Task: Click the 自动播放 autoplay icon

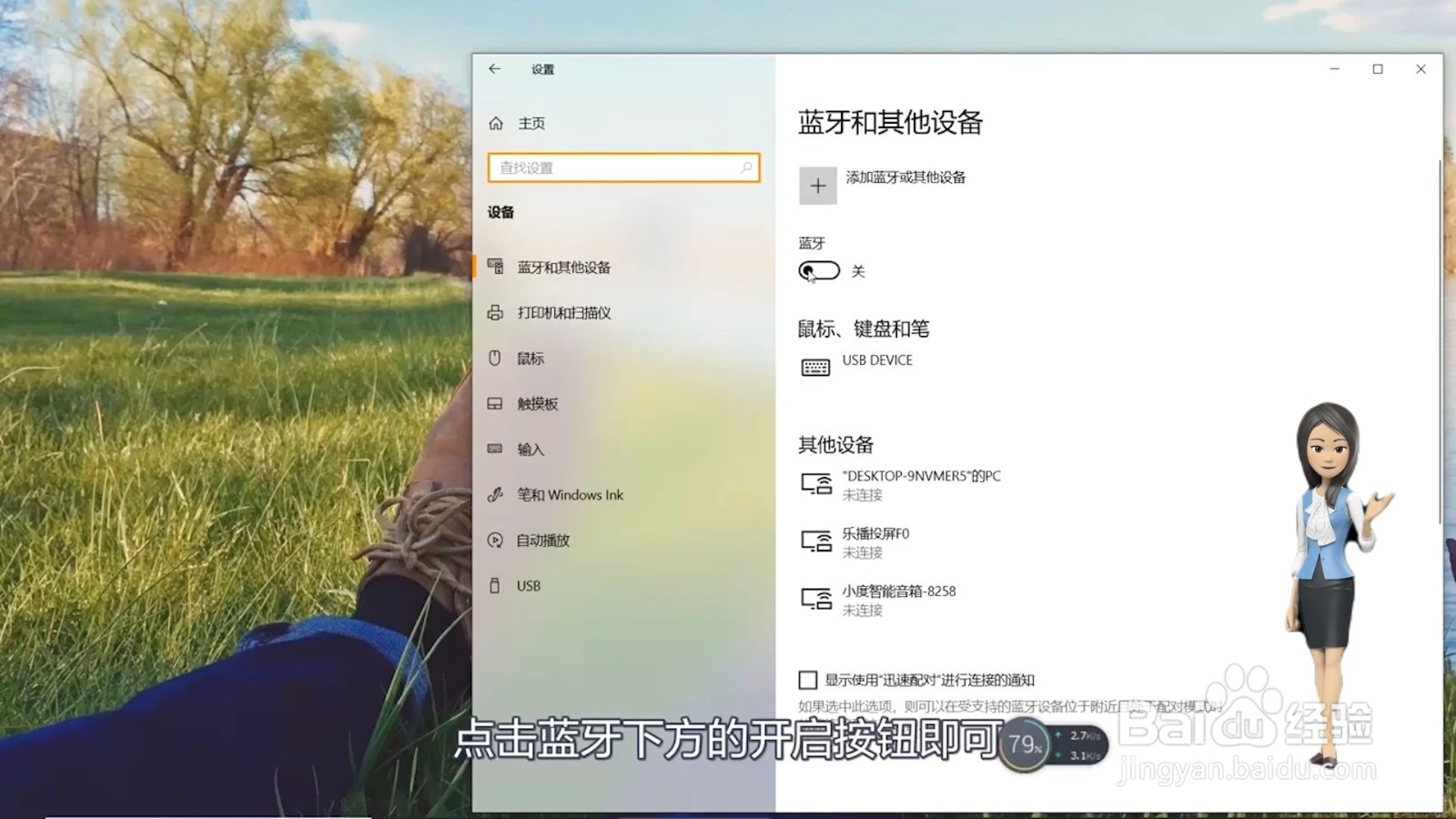Action: pyautogui.click(x=495, y=540)
